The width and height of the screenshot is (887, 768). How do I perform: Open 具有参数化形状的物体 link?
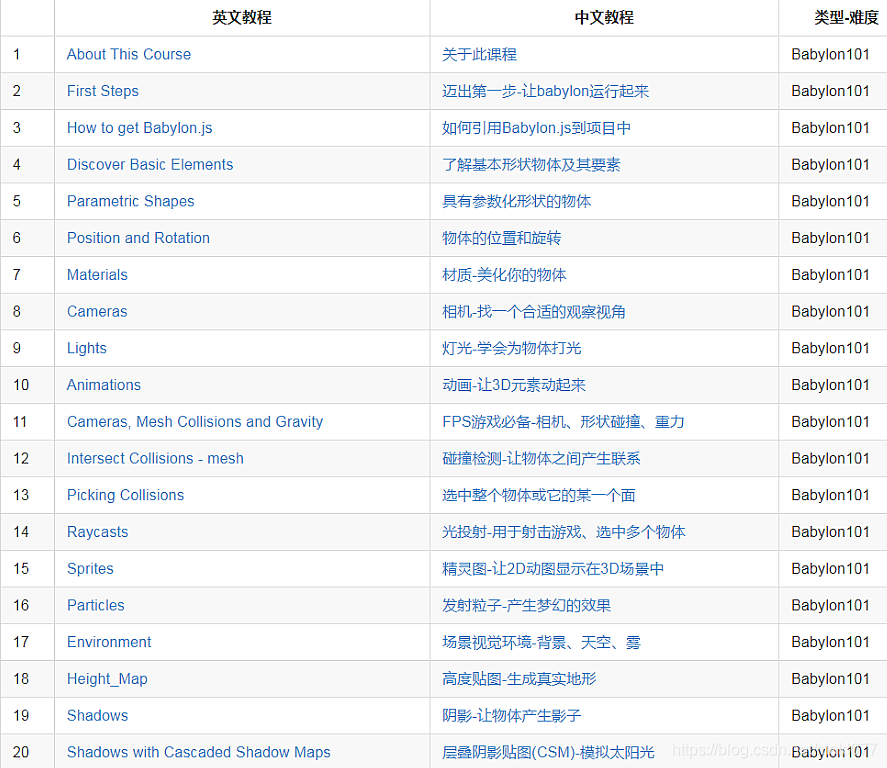coord(516,201)
